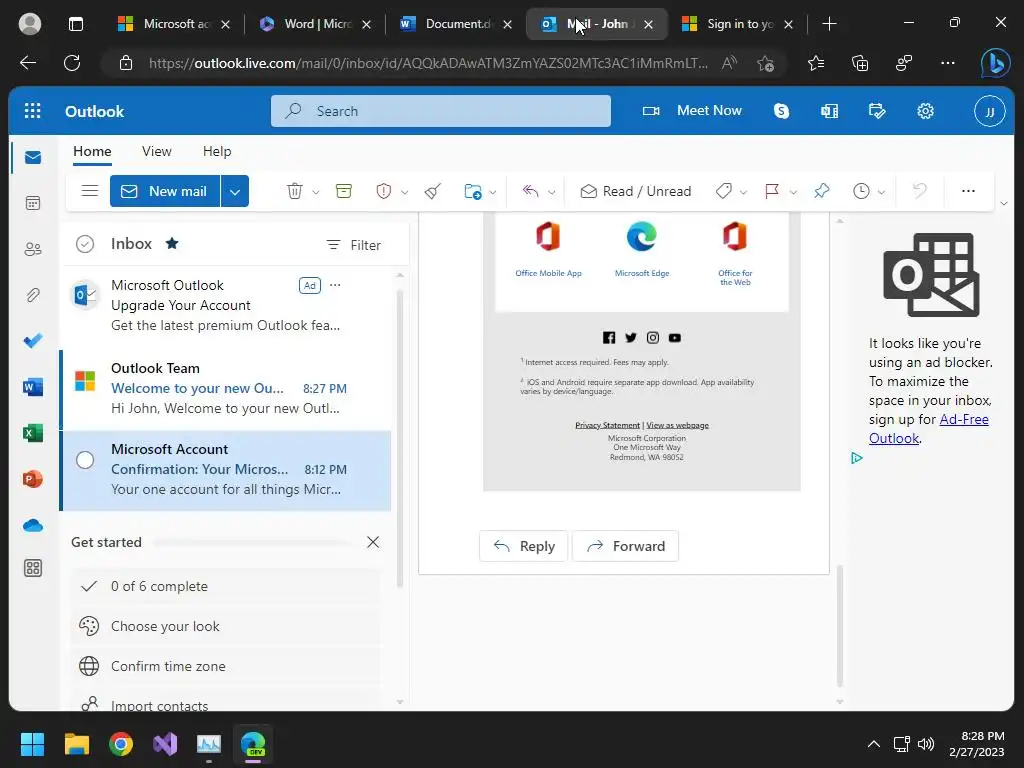
Task: Start a Meet Now video call
Action: coord(692,111)
